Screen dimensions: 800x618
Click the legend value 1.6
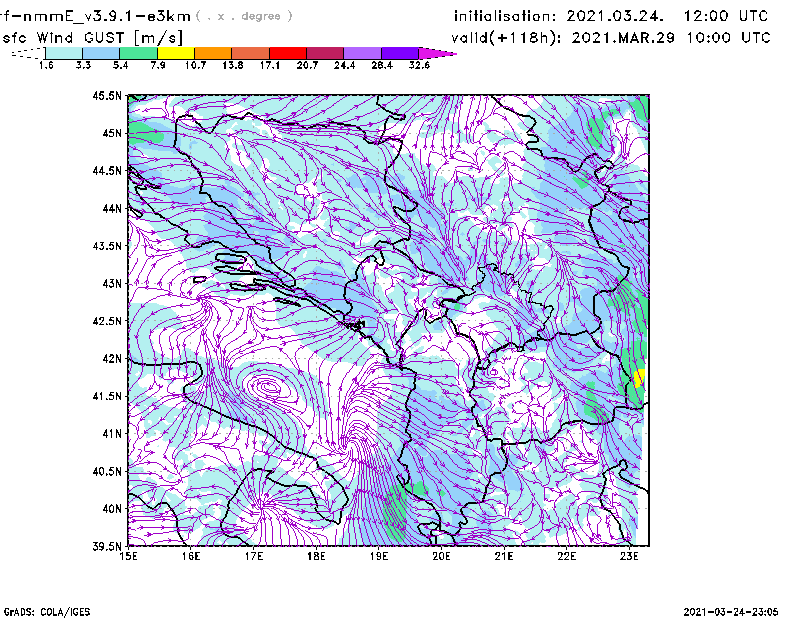[x=46, y=65]
